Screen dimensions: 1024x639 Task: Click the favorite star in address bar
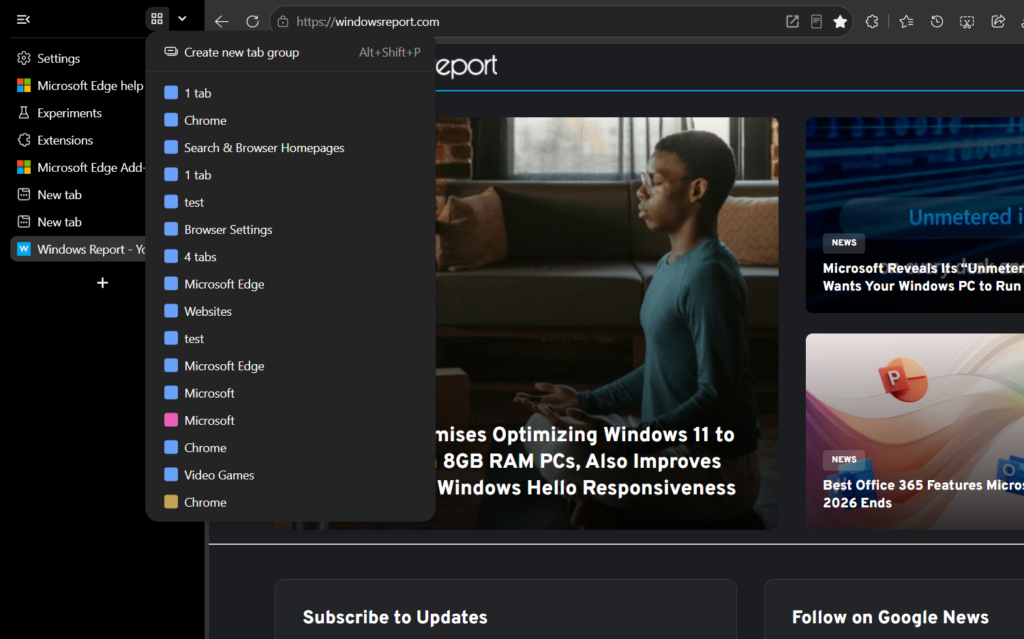pyautogui.click(x=840, y=22)
